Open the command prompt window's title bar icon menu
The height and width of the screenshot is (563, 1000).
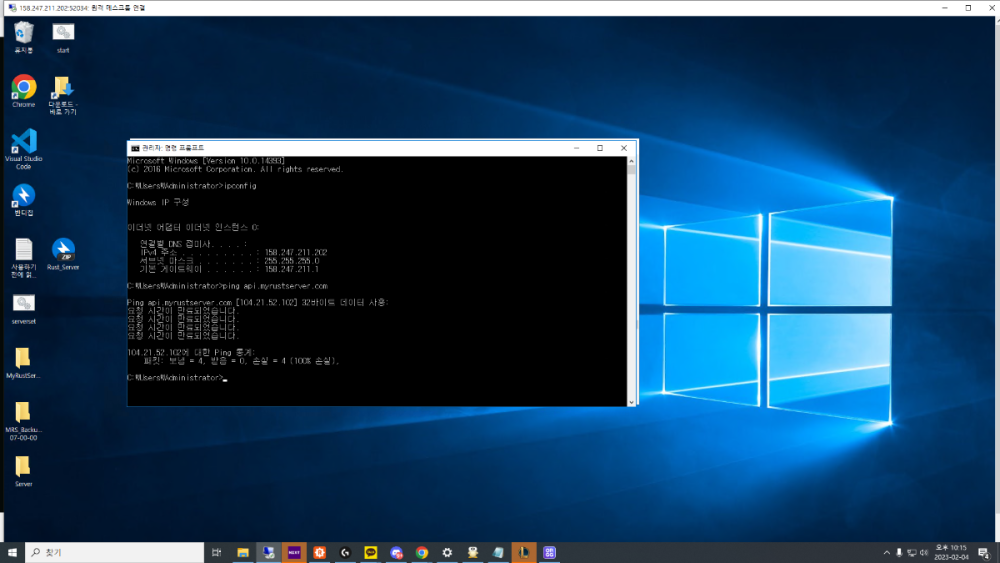pyautogui.click(x=135, y=148)
